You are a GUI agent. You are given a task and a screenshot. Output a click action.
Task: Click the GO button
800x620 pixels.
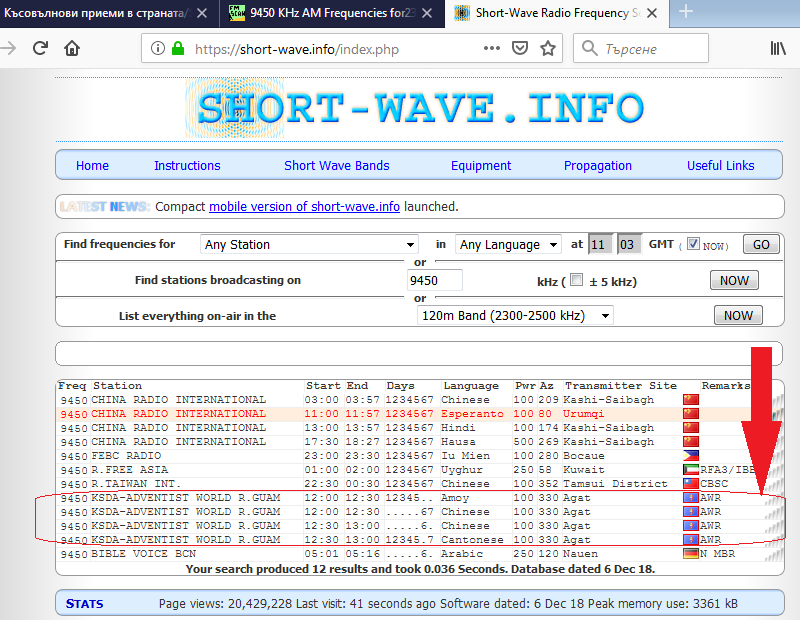[761, 244]
